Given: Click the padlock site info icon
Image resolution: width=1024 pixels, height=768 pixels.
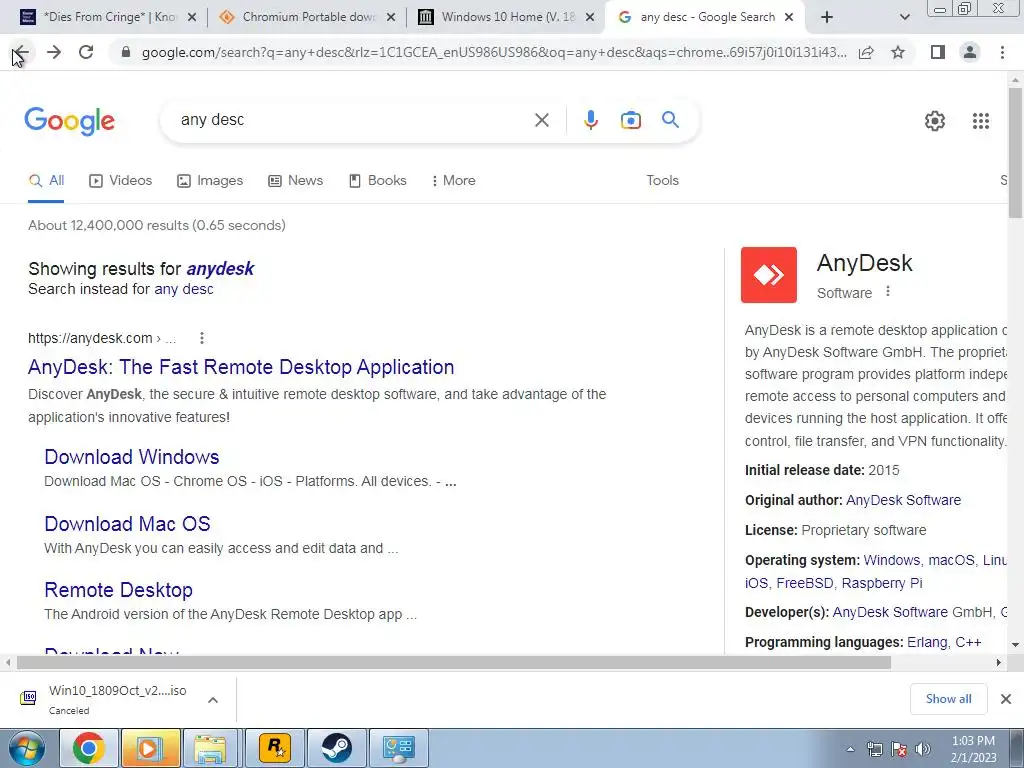Looking at the screenshot, I should (x=126, y=52).
